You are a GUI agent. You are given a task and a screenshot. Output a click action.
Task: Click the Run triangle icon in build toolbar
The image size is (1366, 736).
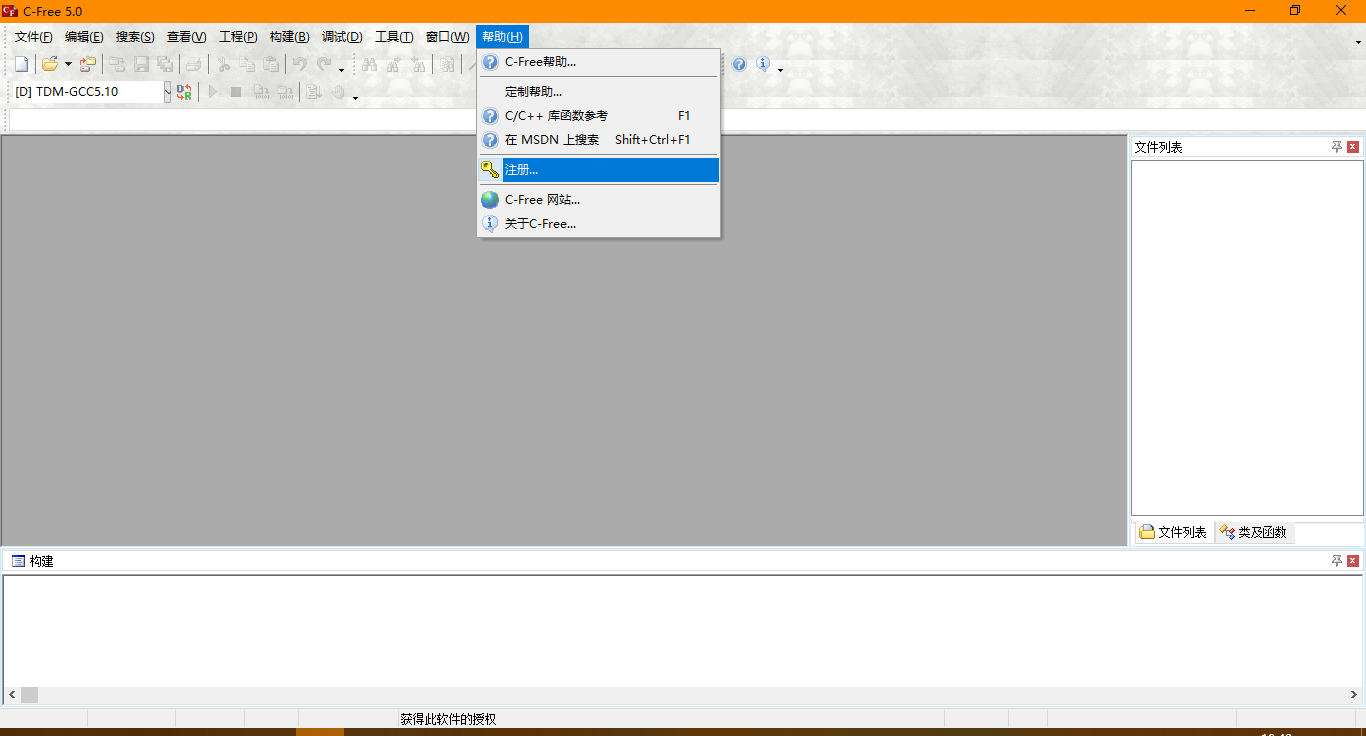tap(212, 92)
